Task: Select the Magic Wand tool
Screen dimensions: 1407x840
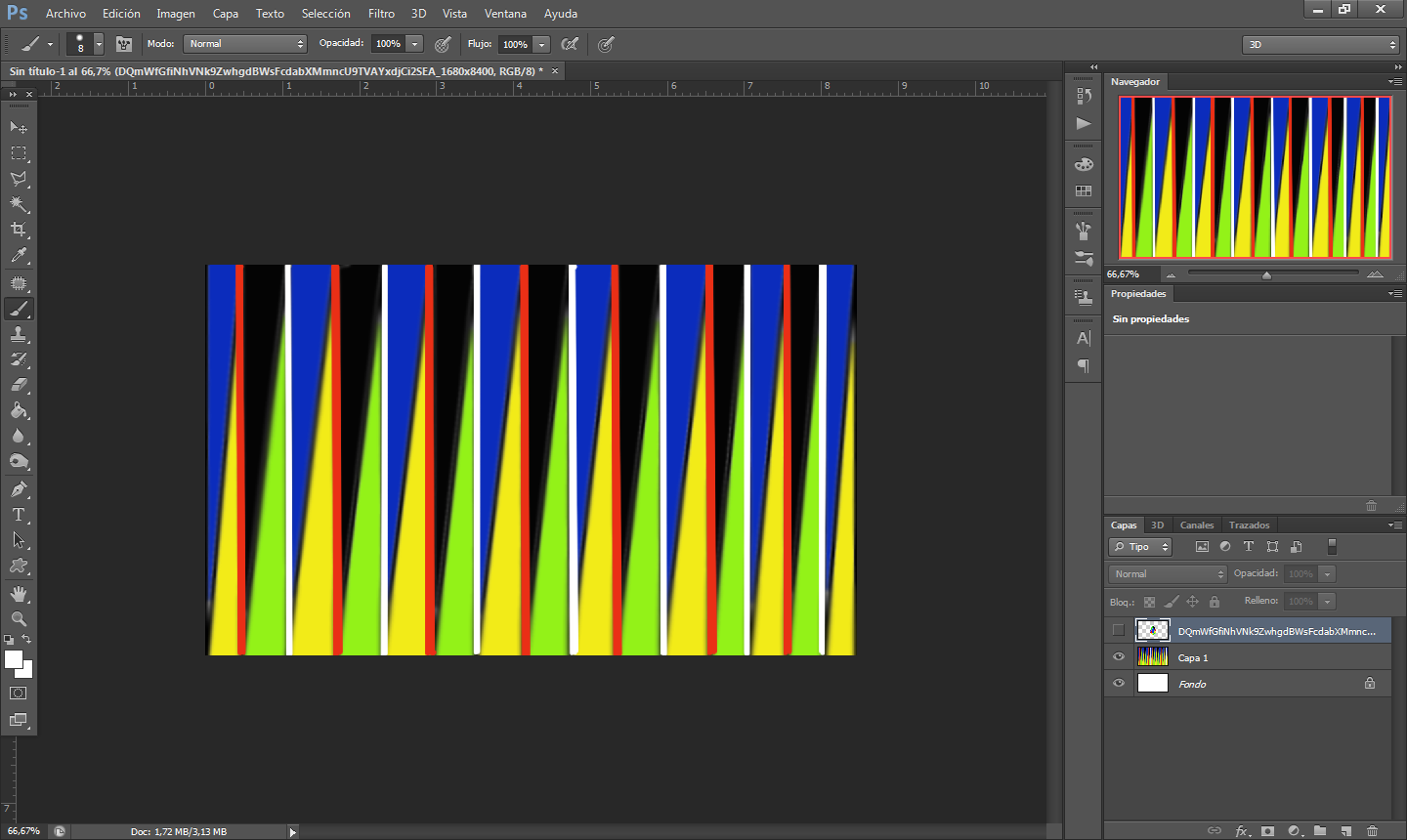Action: point(19,204)
